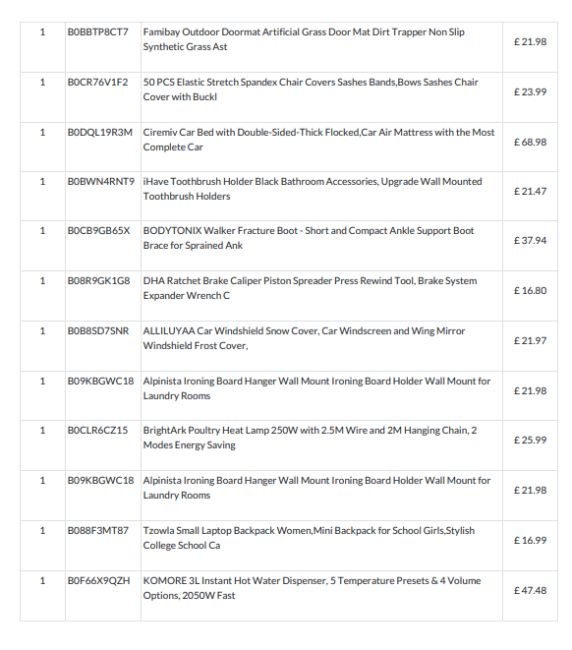This screenshot has height=650, width=572.
Task: Click the £ 23.99 price cell
Action: coord(530,92)
